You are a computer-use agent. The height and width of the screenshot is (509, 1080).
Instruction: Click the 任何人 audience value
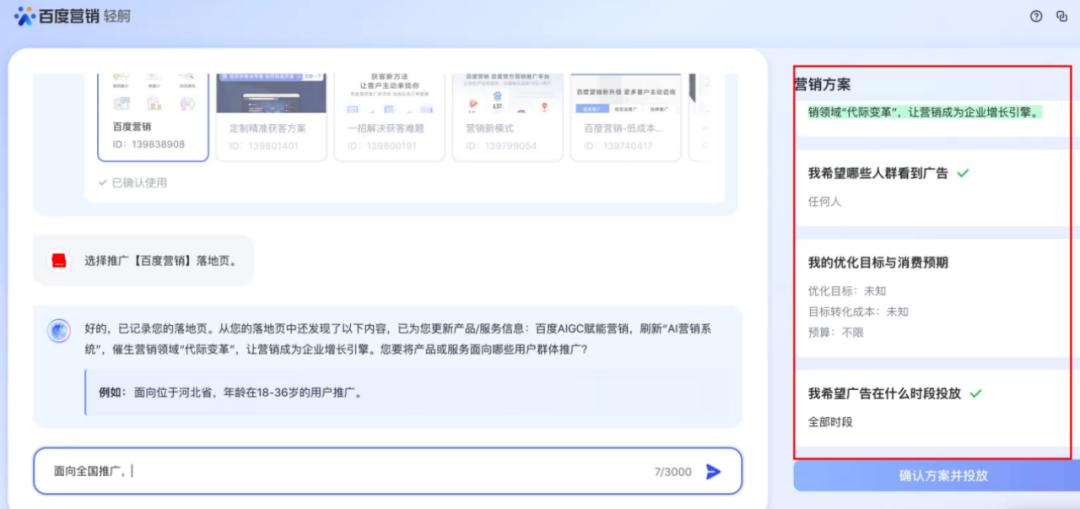click(x=824, y=202)
